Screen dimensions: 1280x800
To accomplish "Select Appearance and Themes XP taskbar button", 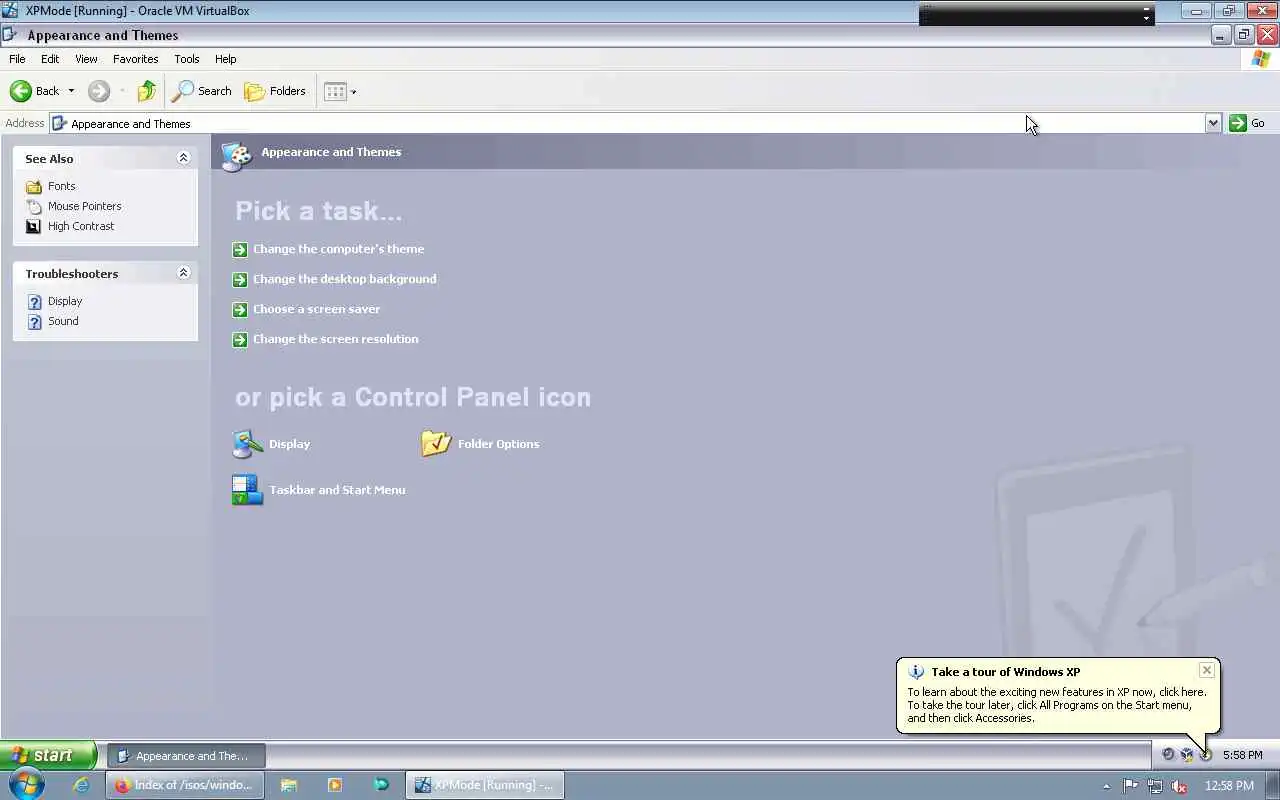I will (186, 756).
